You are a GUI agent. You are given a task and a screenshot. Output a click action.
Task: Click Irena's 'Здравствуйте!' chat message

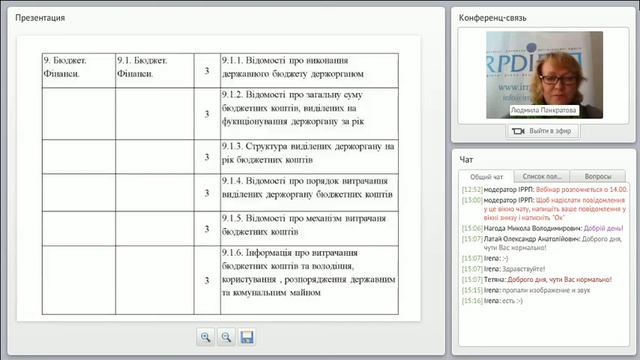coord(503,269)
